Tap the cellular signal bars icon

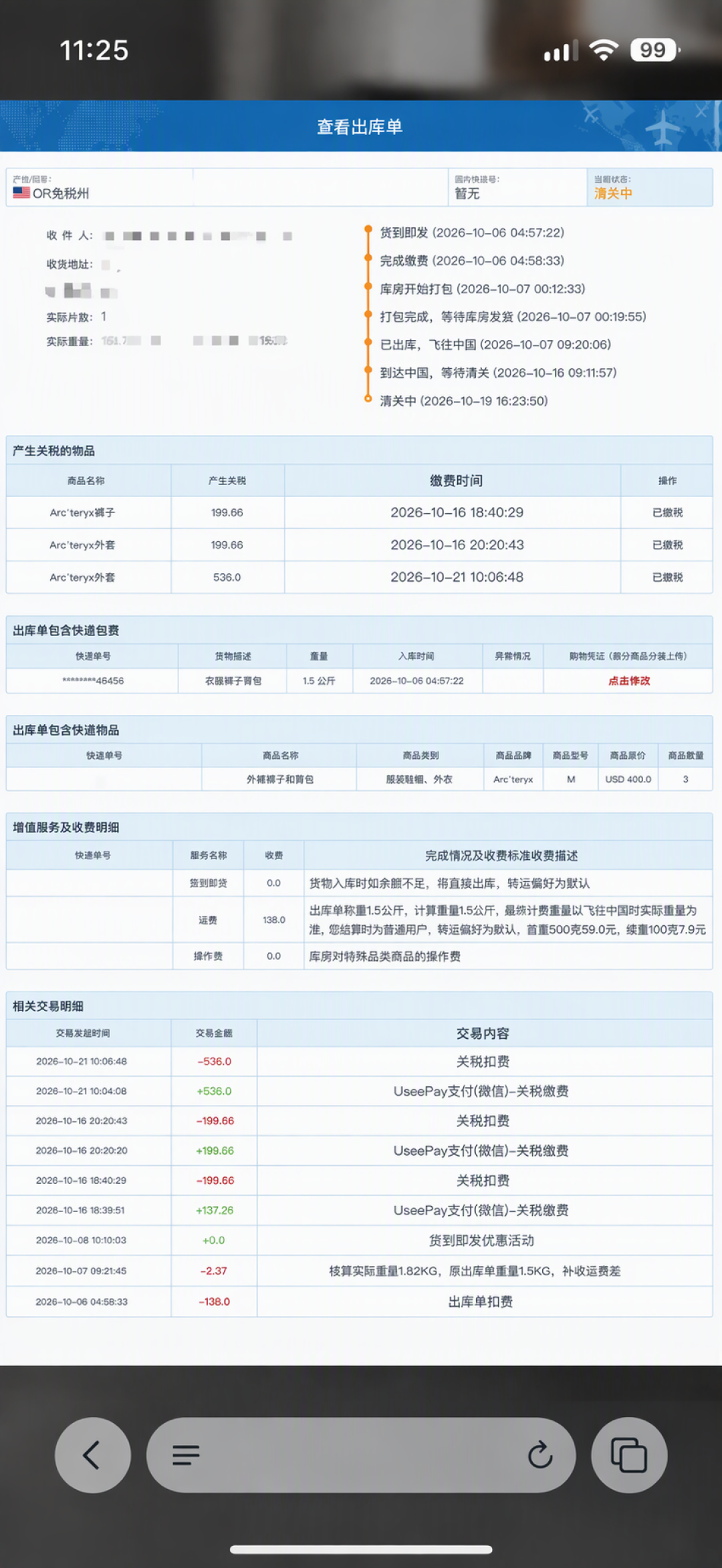click(560, 51)
